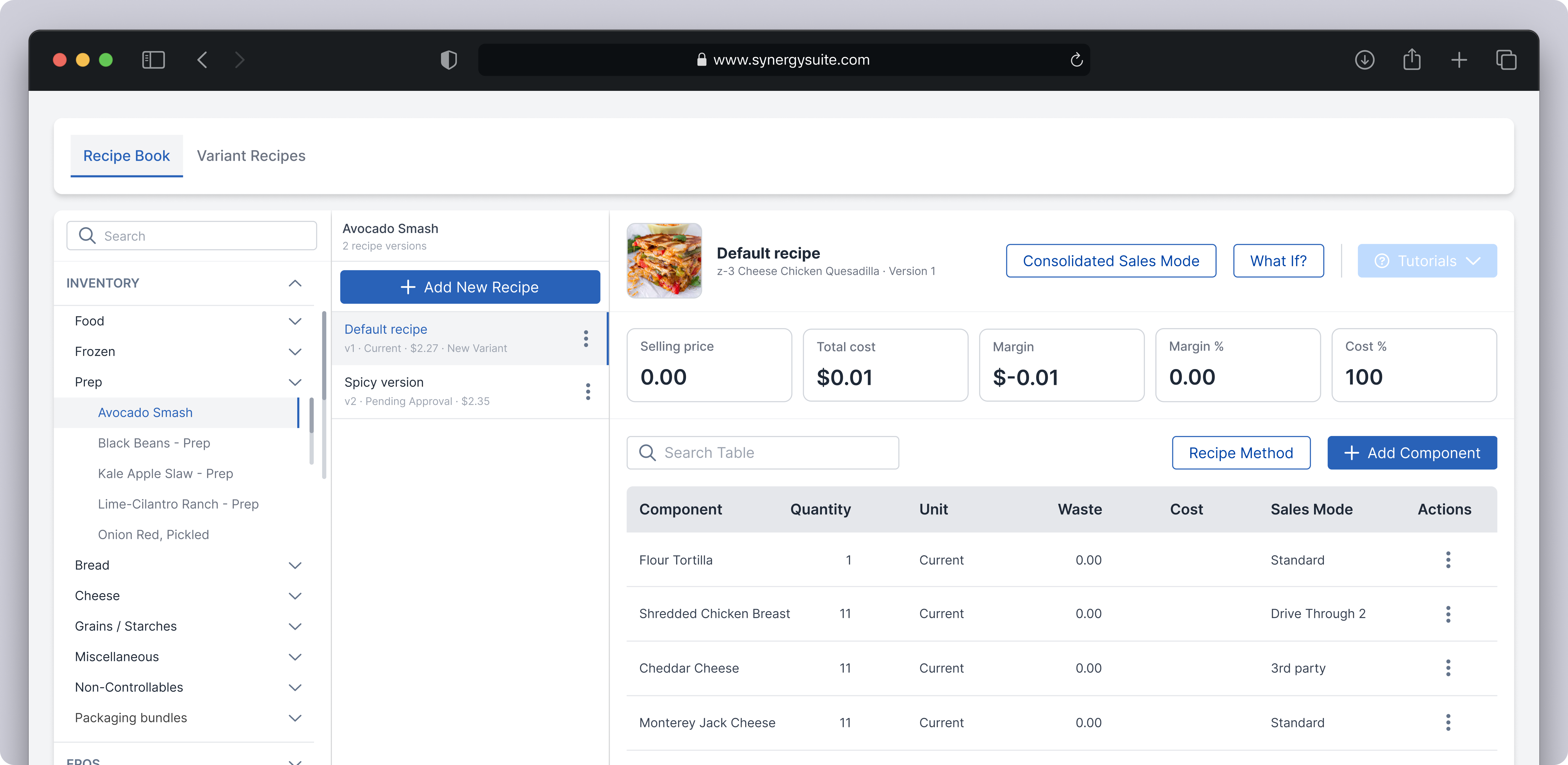Click the What If? button
This screenshot has width=1568, height=765.
1278,261
